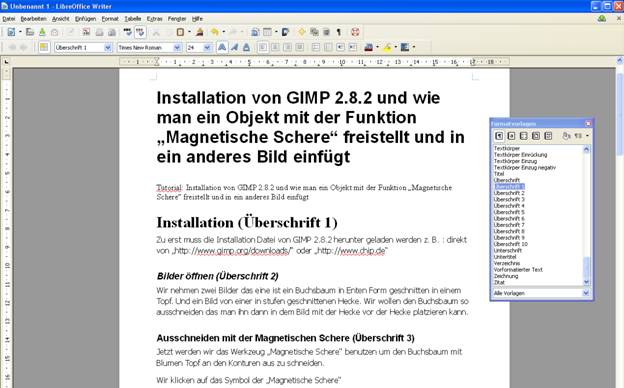Open the background color dropdown arrow
Image resolution: width=624 pixels, height=388 pixels.
pyautogui.click(x=414, y=47)
